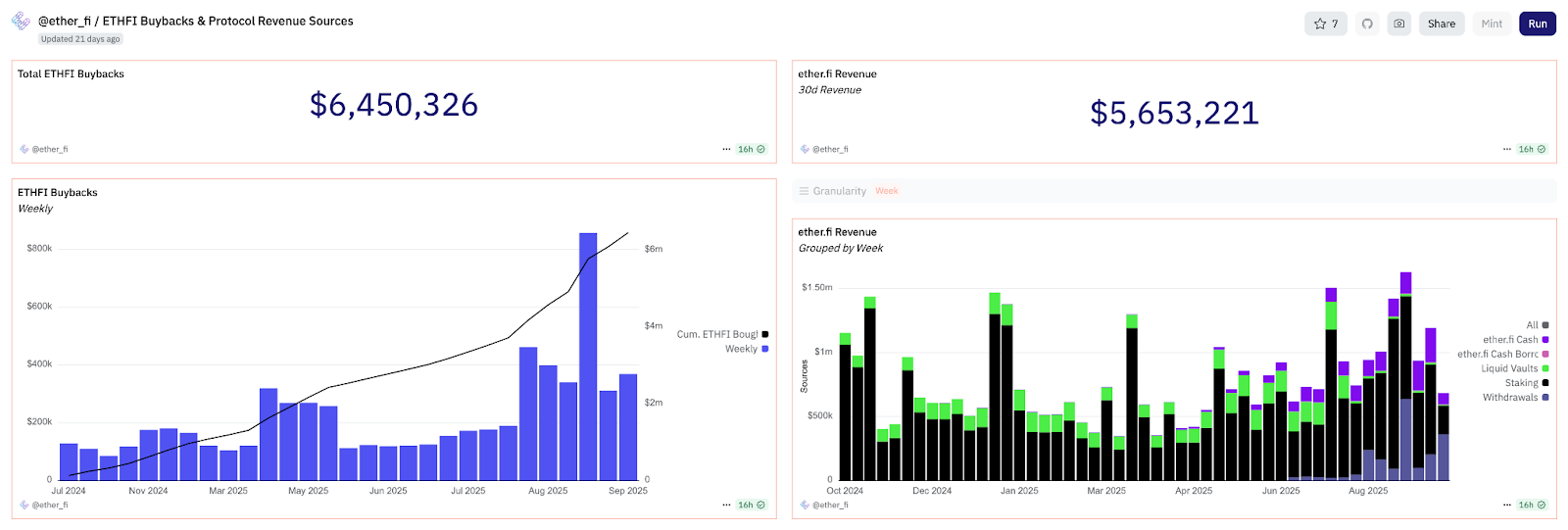Click the 16h freshness badge on weekly buybacks chart
Viewport: 1568px width, 530px height.
[751, 505]
